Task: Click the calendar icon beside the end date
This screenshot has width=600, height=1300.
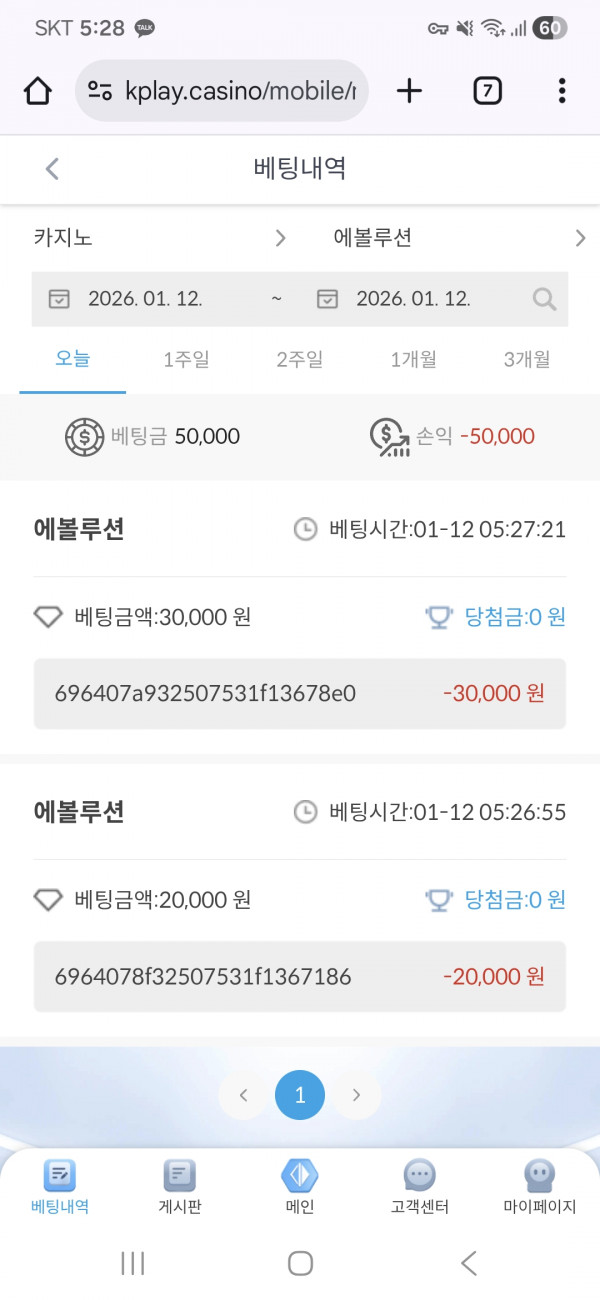Action: point(328,298)
